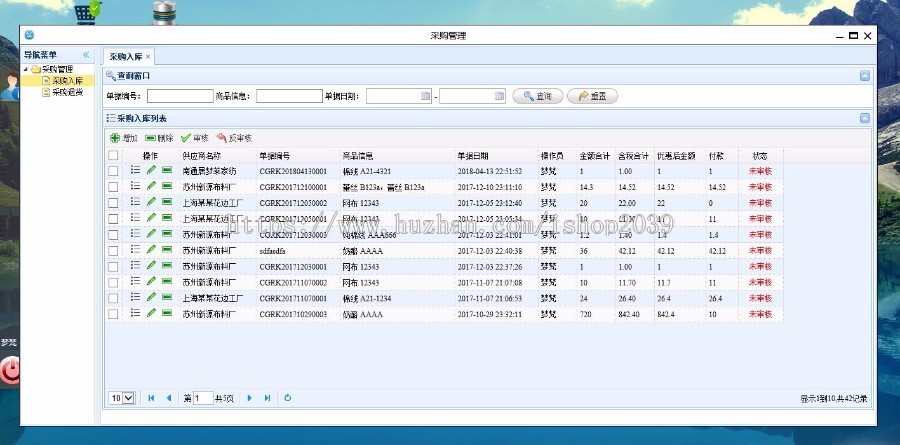The width and height of the screenshot is (900, 445).
Task: Edit the sdfasdfa row with pencil icon
Action: pyautogui.click(x=151, y=249)
